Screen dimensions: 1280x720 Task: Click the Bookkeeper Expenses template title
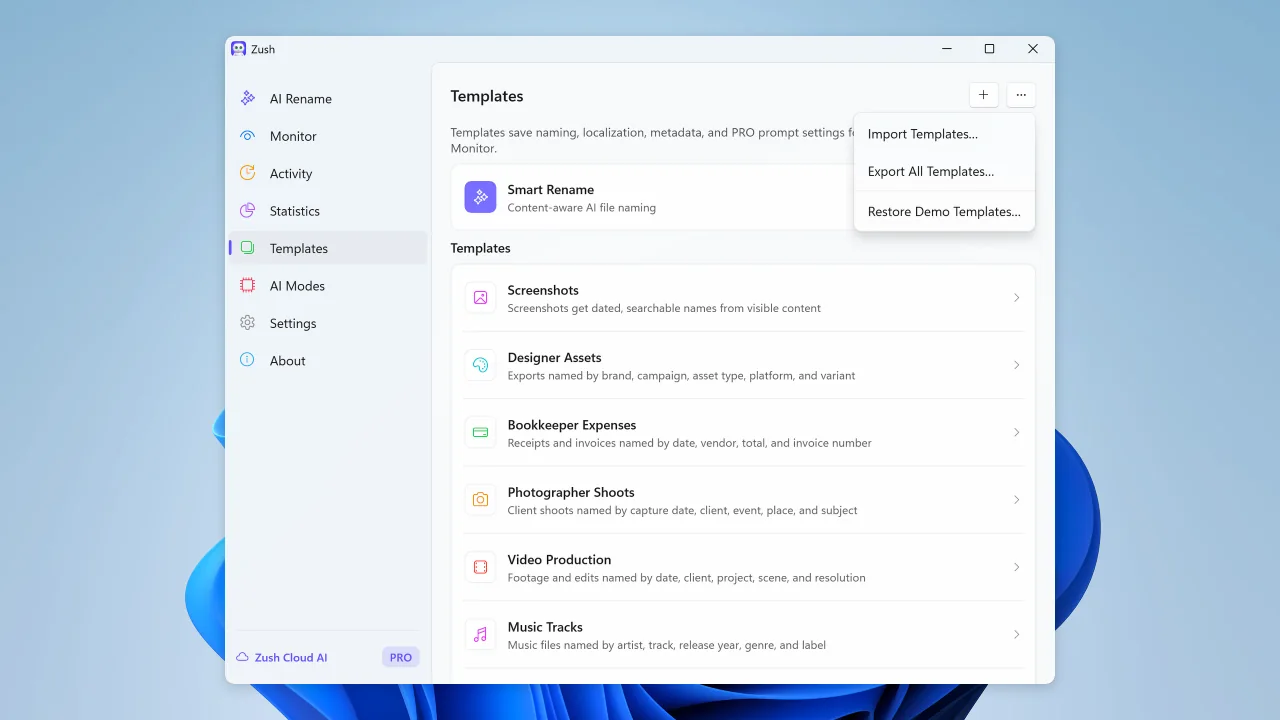click(571, 424)
